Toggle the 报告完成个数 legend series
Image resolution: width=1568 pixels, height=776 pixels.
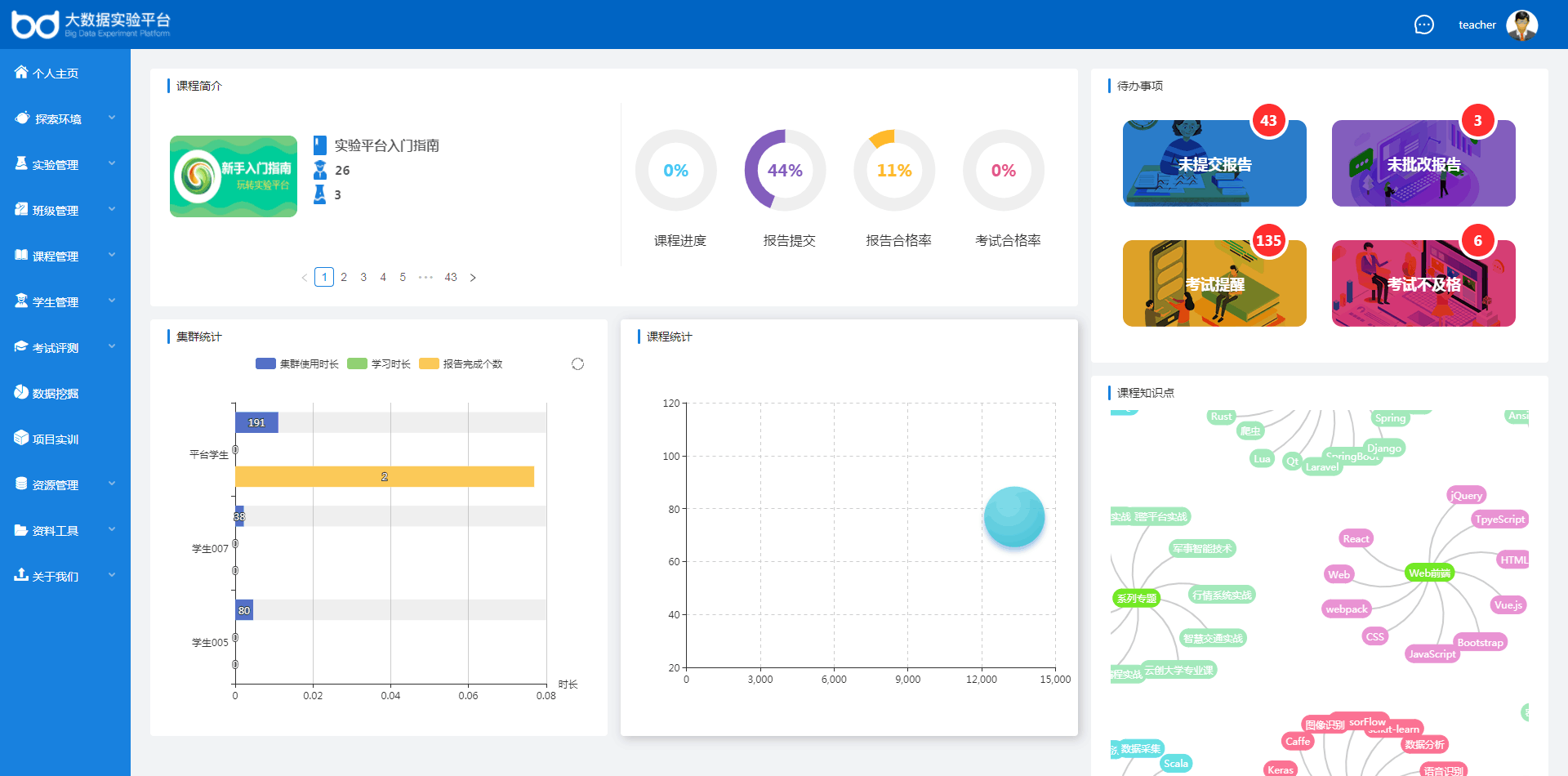point(461,364)
